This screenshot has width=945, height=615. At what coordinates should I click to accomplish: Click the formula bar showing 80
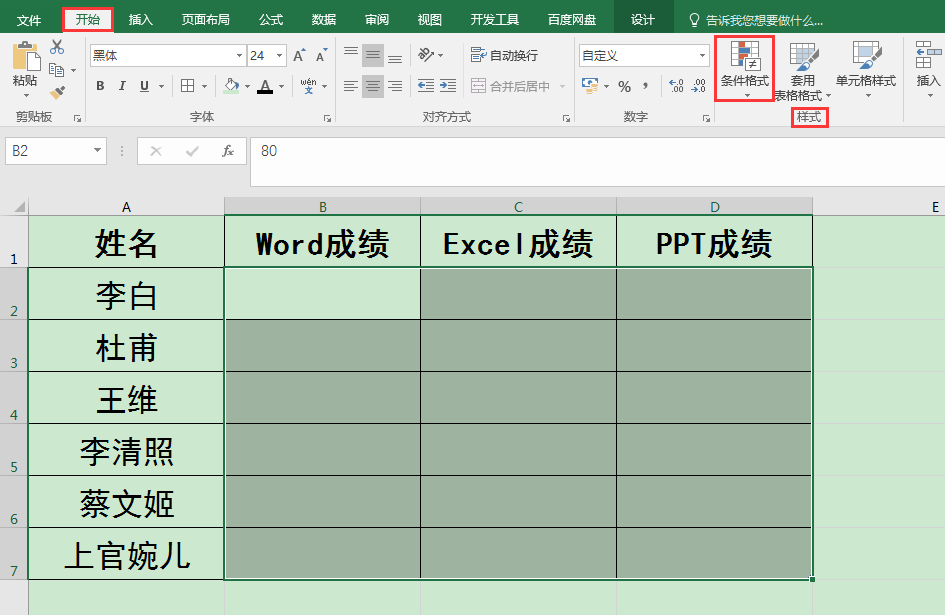coord(597,162)
